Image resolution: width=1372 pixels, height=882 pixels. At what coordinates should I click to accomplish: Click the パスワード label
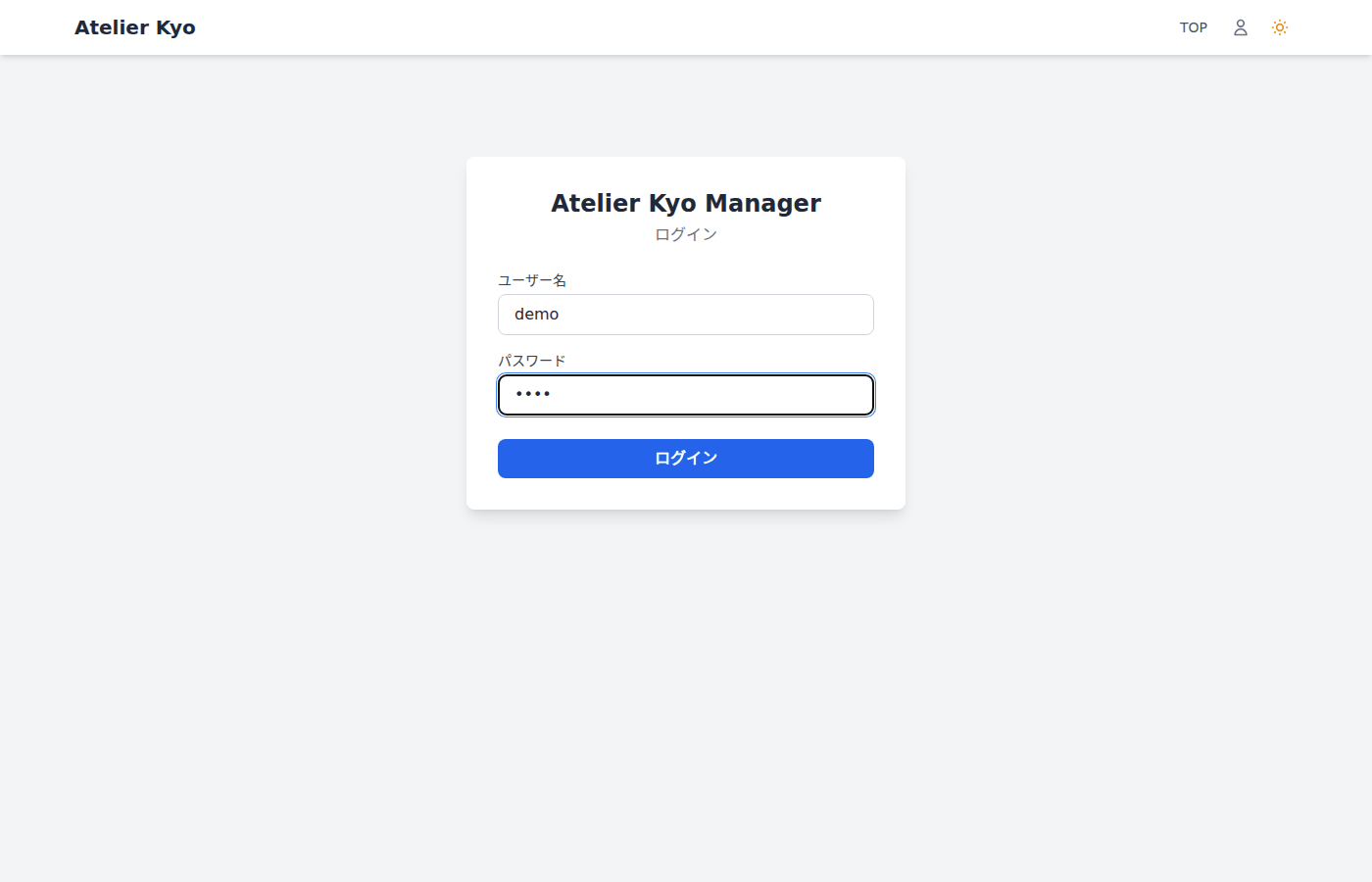[x=532, y=361]
